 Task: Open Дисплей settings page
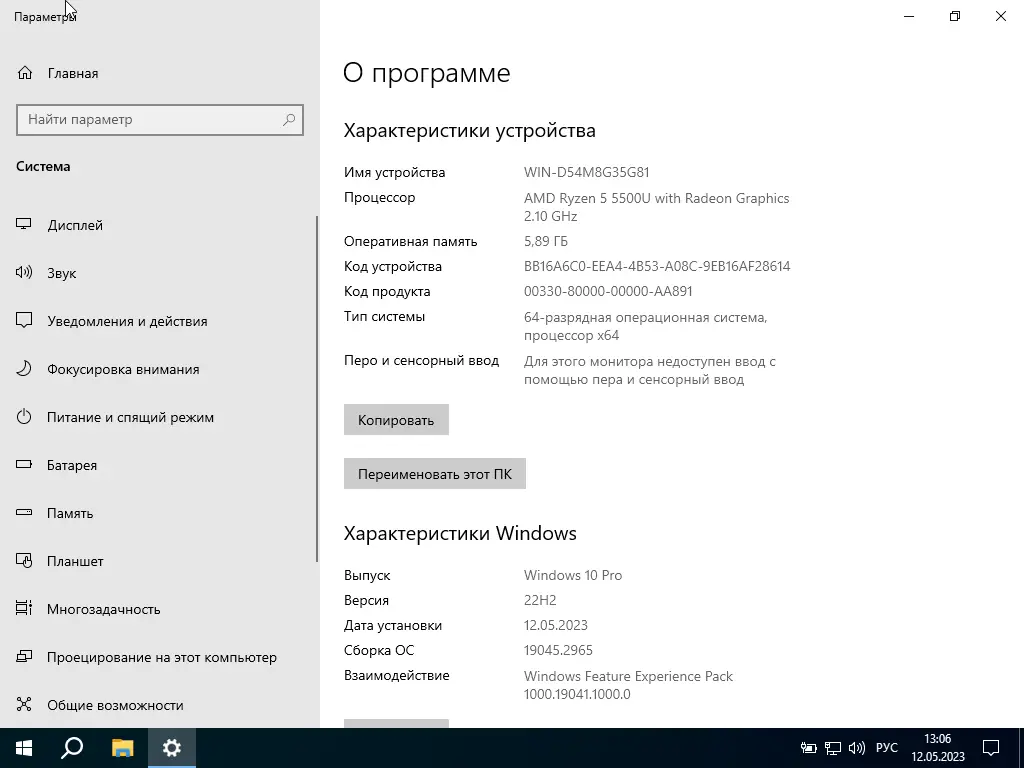[75, 225]
